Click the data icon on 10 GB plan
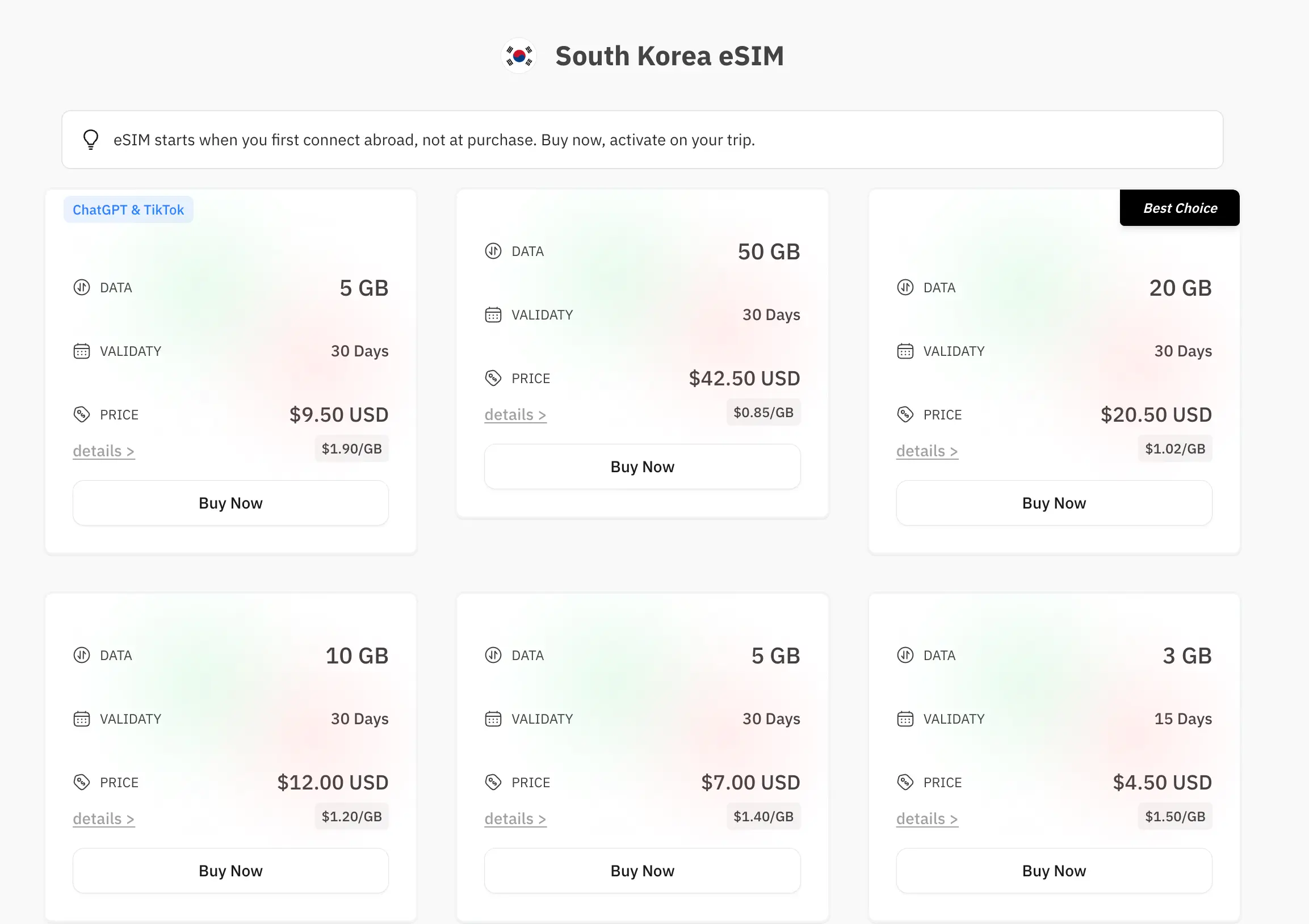 [82, 655]
